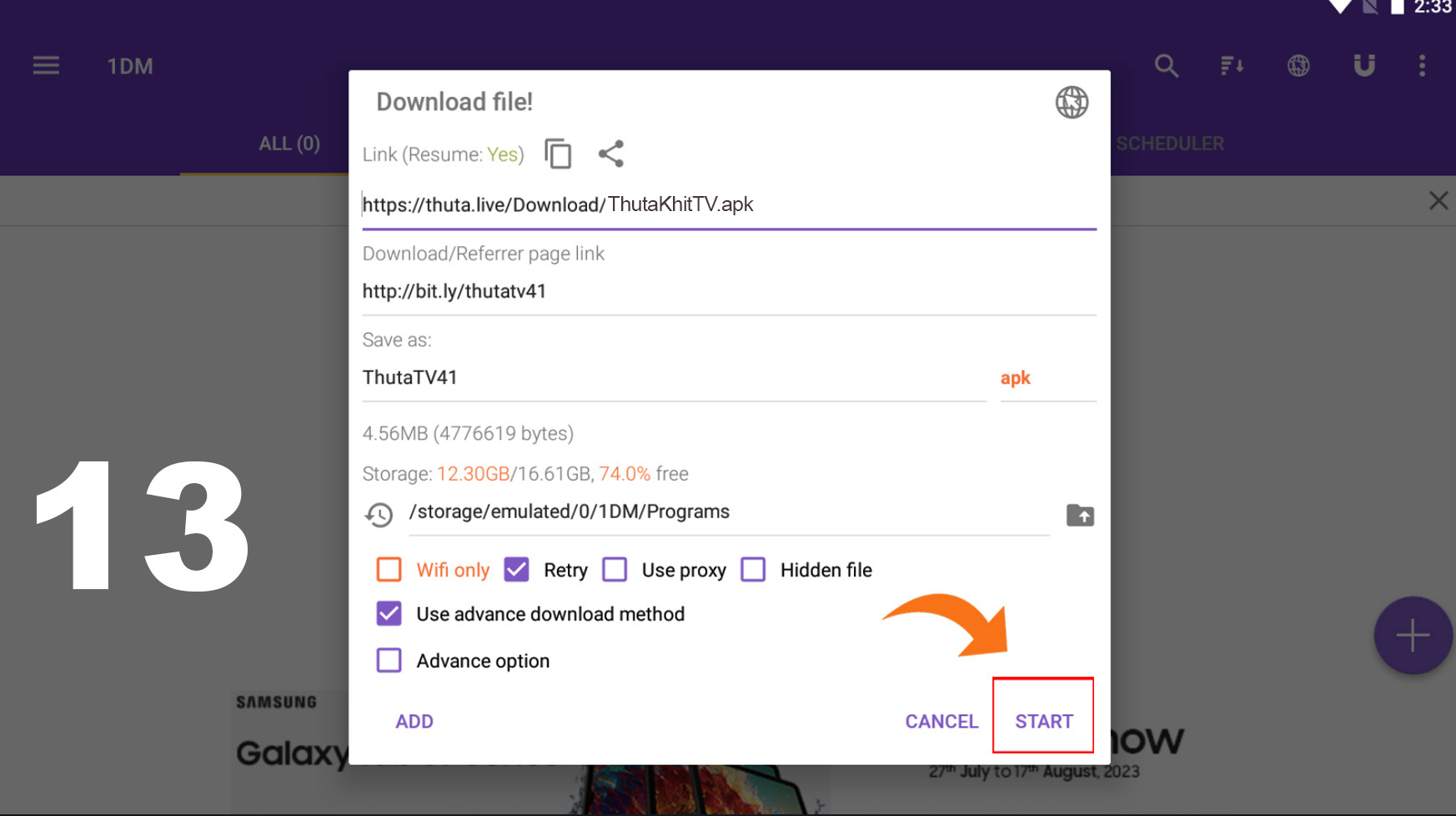Open the SCHEDULER tab
This screenshot has height=816, width=1456.
(1170, 144)
